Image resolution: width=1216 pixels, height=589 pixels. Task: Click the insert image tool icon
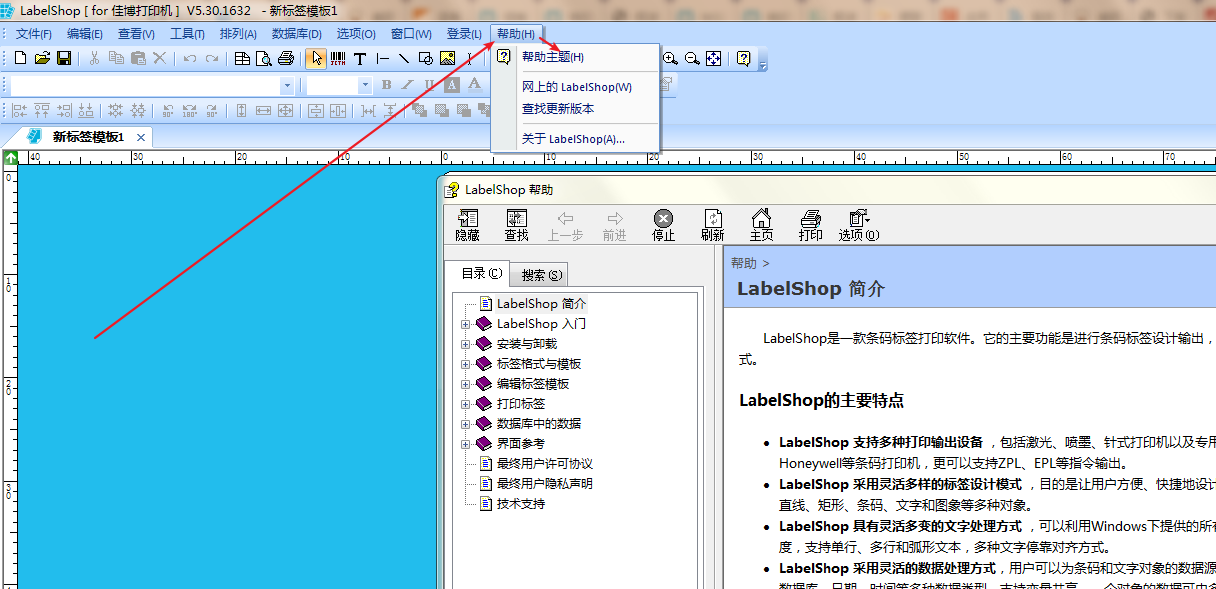coord(447,59)
